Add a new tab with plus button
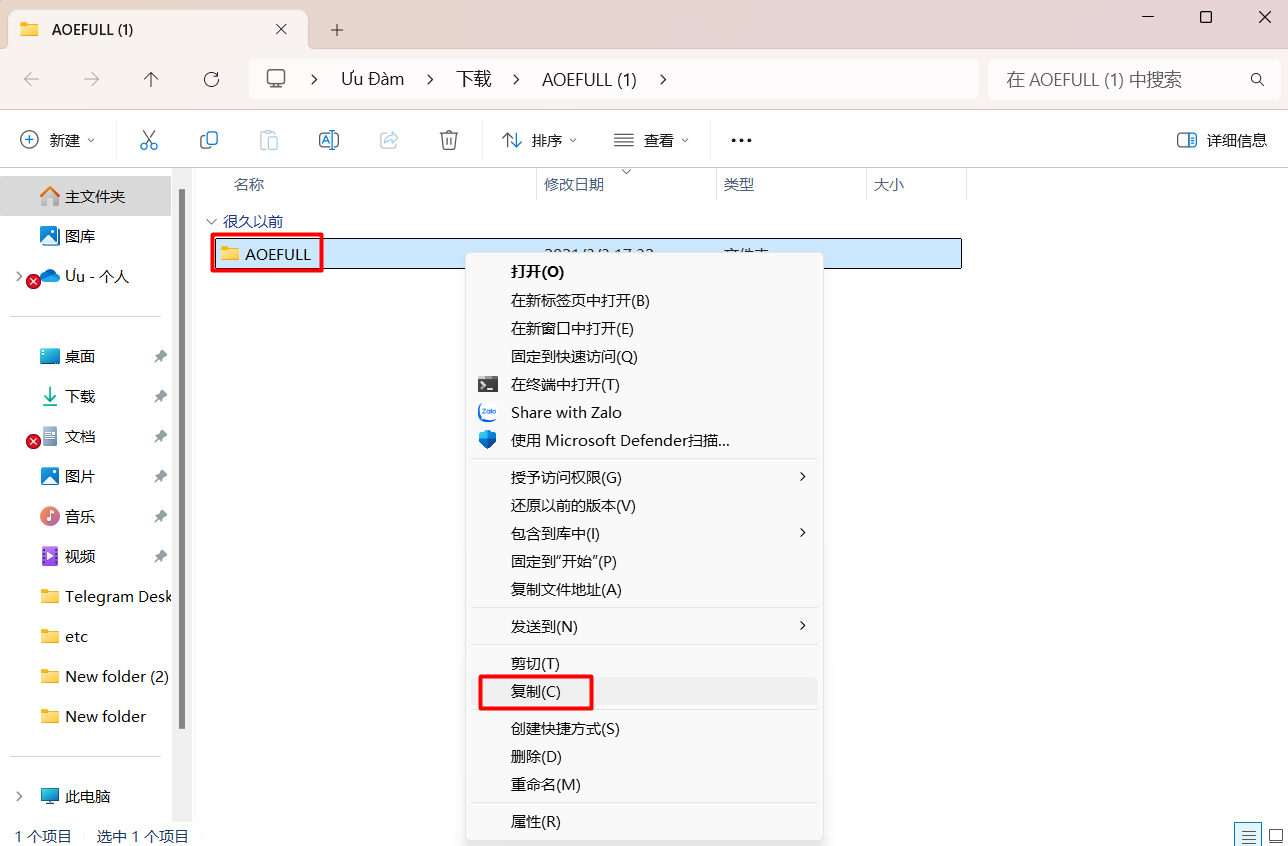1288x846 pixels. [x=337, y=30]
